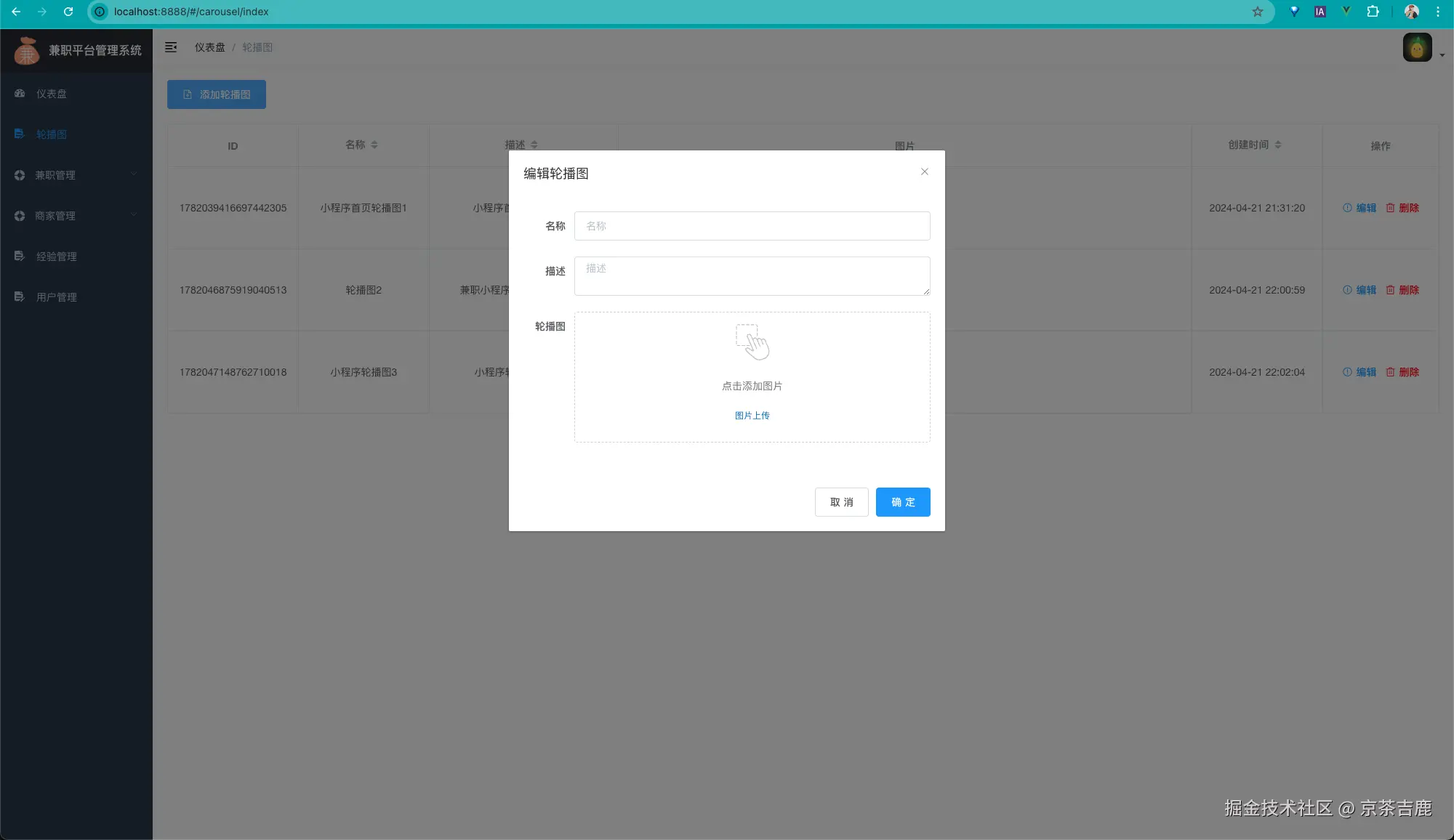The height and width of the screenshot is (840, 1454).
Task: Click the edit icon for 小程序首页轮播图1
Action: [1346, 207]
